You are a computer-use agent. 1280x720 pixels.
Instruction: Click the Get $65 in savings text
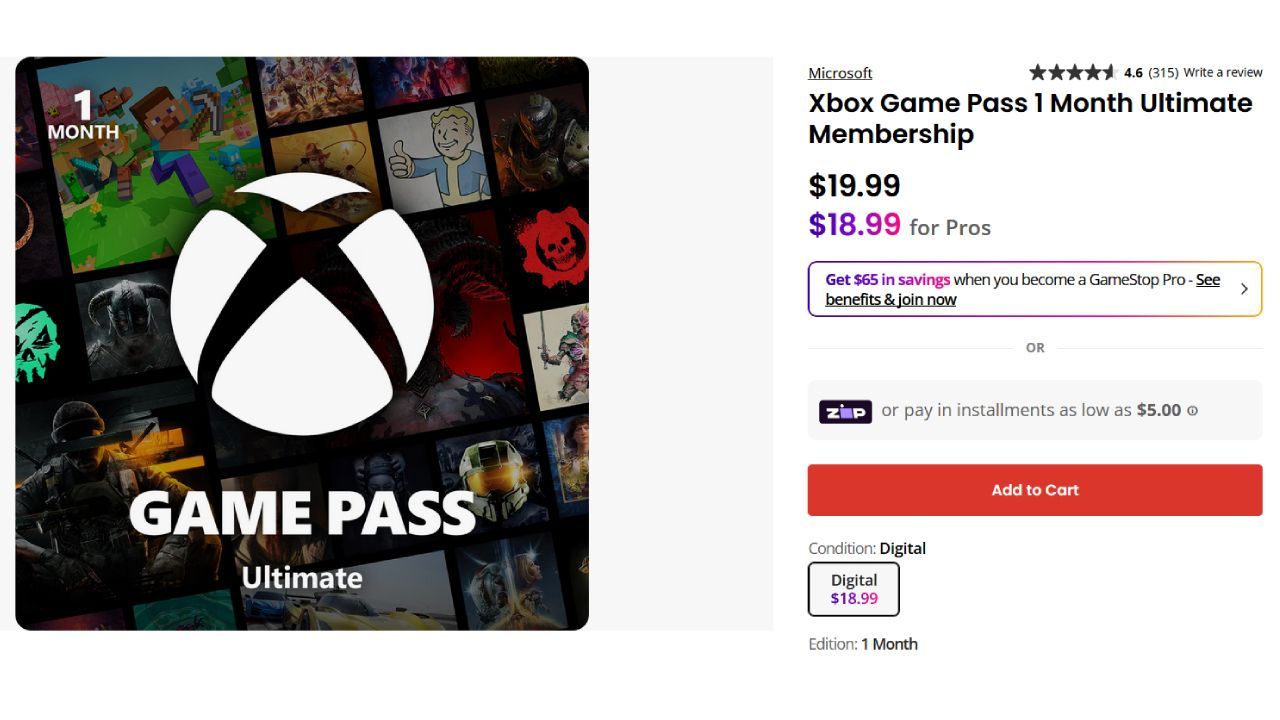887,280
